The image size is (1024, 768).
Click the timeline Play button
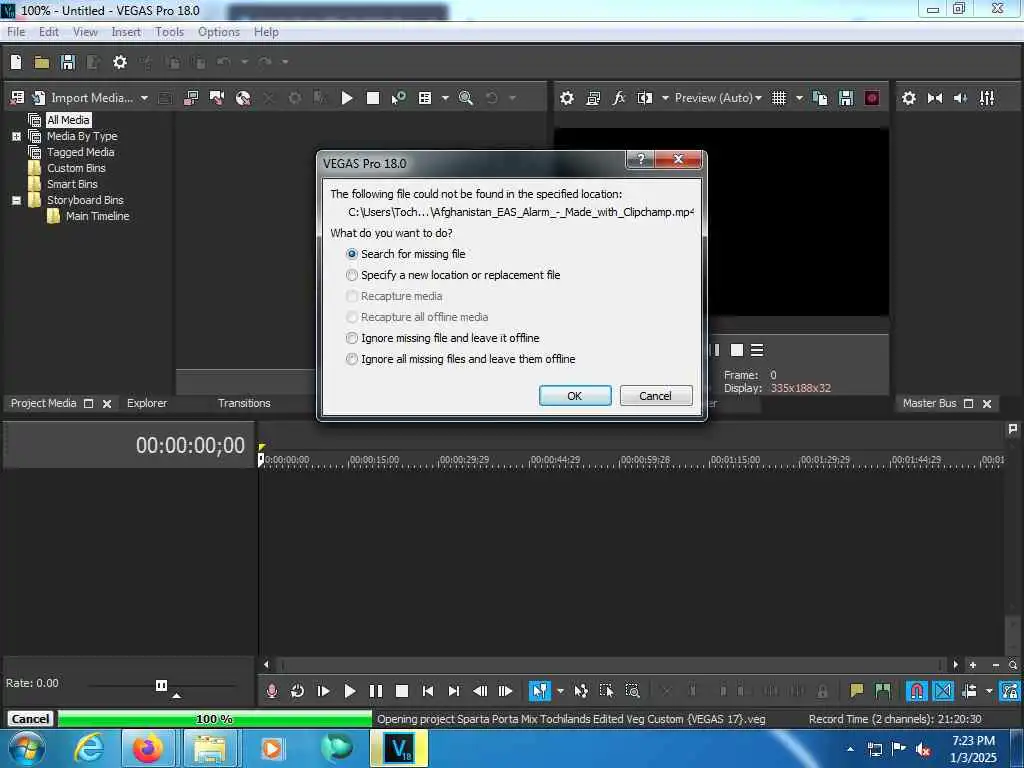click(x=349, y=691)
